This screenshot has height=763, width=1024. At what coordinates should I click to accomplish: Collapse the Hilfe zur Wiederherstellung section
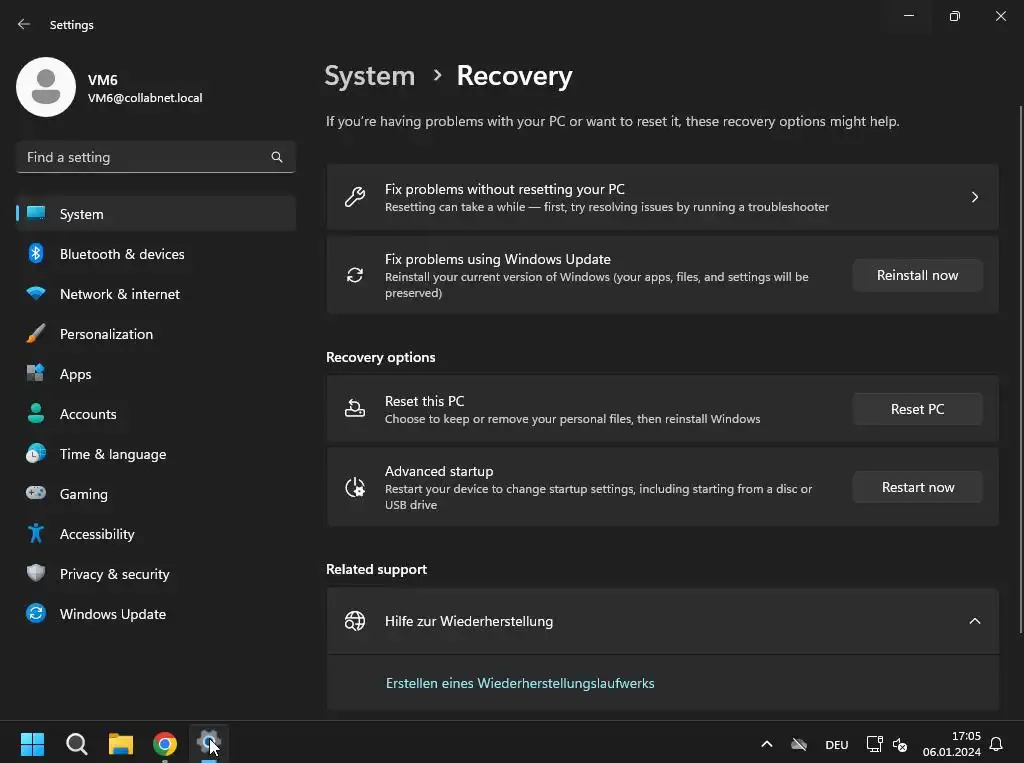pos(974,621)
